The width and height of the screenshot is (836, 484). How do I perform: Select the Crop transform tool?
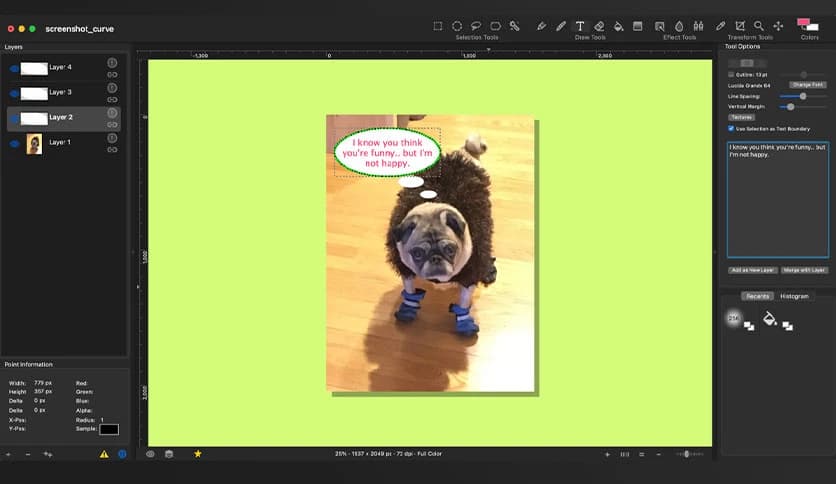click(x=740, y=26)
